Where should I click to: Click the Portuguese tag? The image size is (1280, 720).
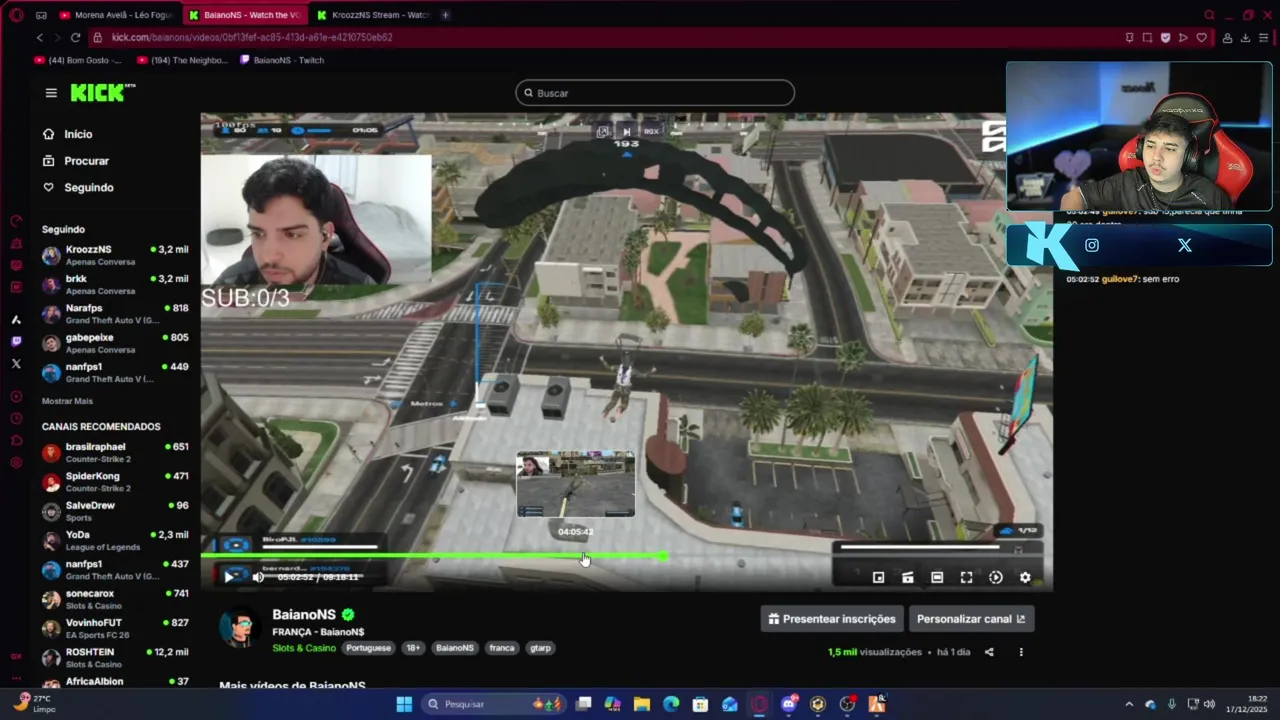pos(368,648)
